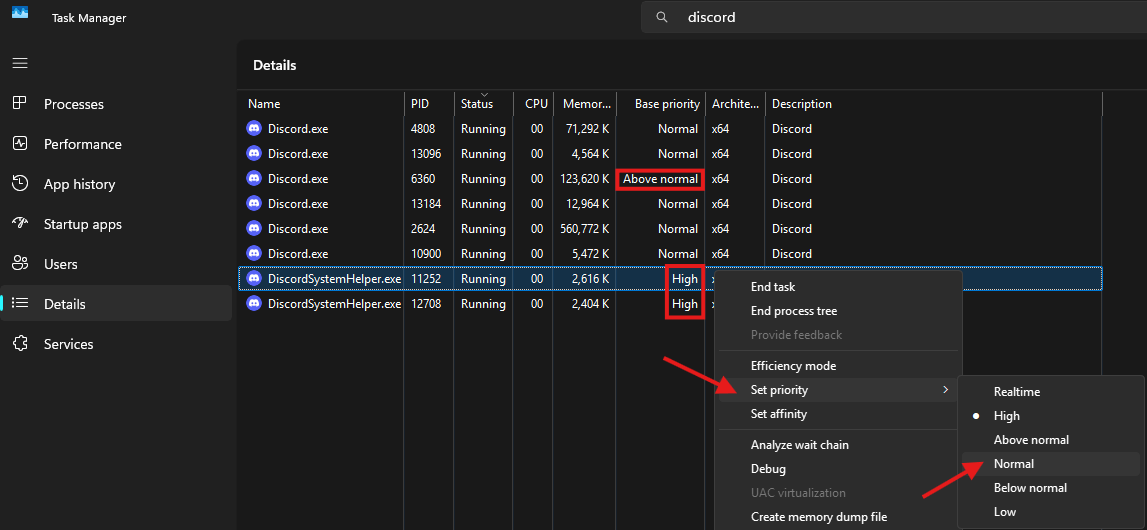Click memory value 2,616 K
1147x530 pixels.
[590, 279]
